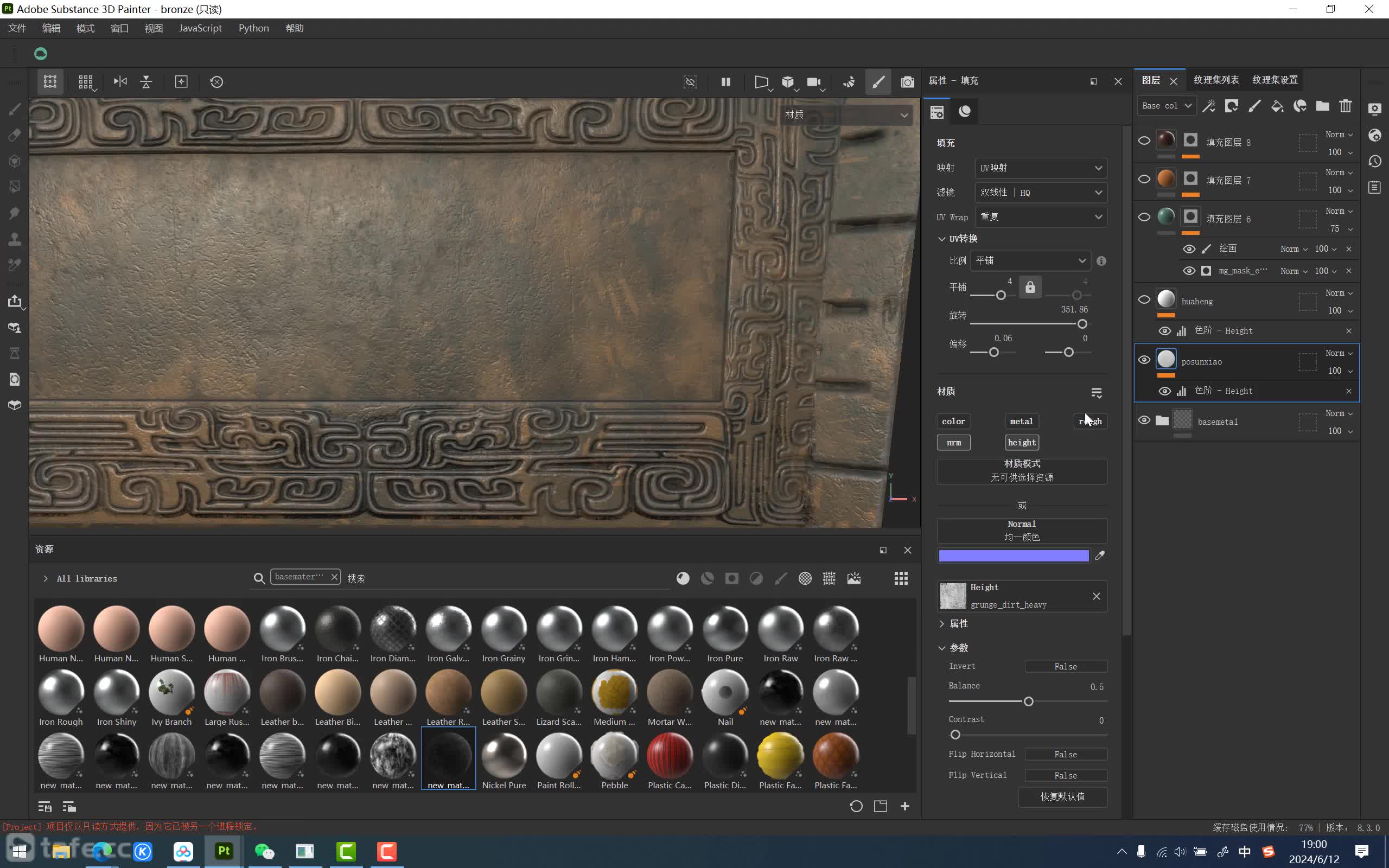
Task: Hide layer 填充图层 7
Action: tap(1143, 179)
